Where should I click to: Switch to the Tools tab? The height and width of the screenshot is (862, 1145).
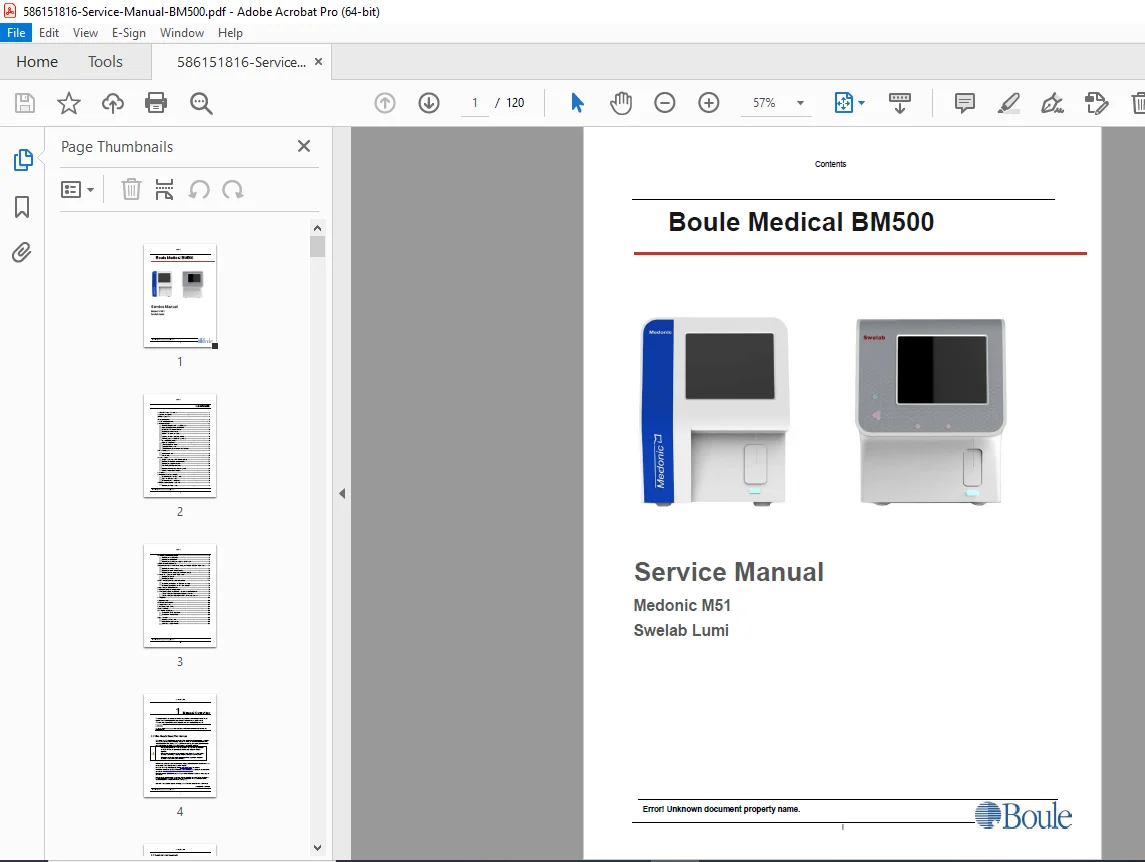105,62
